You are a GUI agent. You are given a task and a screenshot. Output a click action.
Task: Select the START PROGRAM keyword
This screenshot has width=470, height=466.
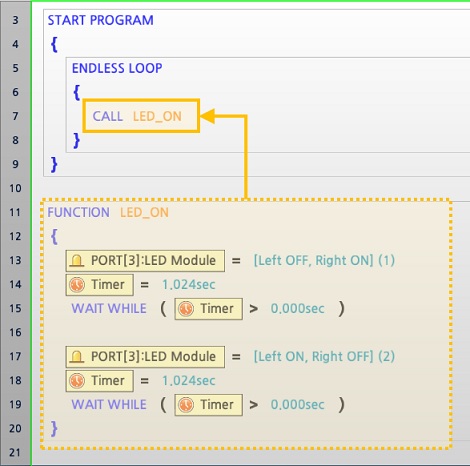click(x=100, y=20)
